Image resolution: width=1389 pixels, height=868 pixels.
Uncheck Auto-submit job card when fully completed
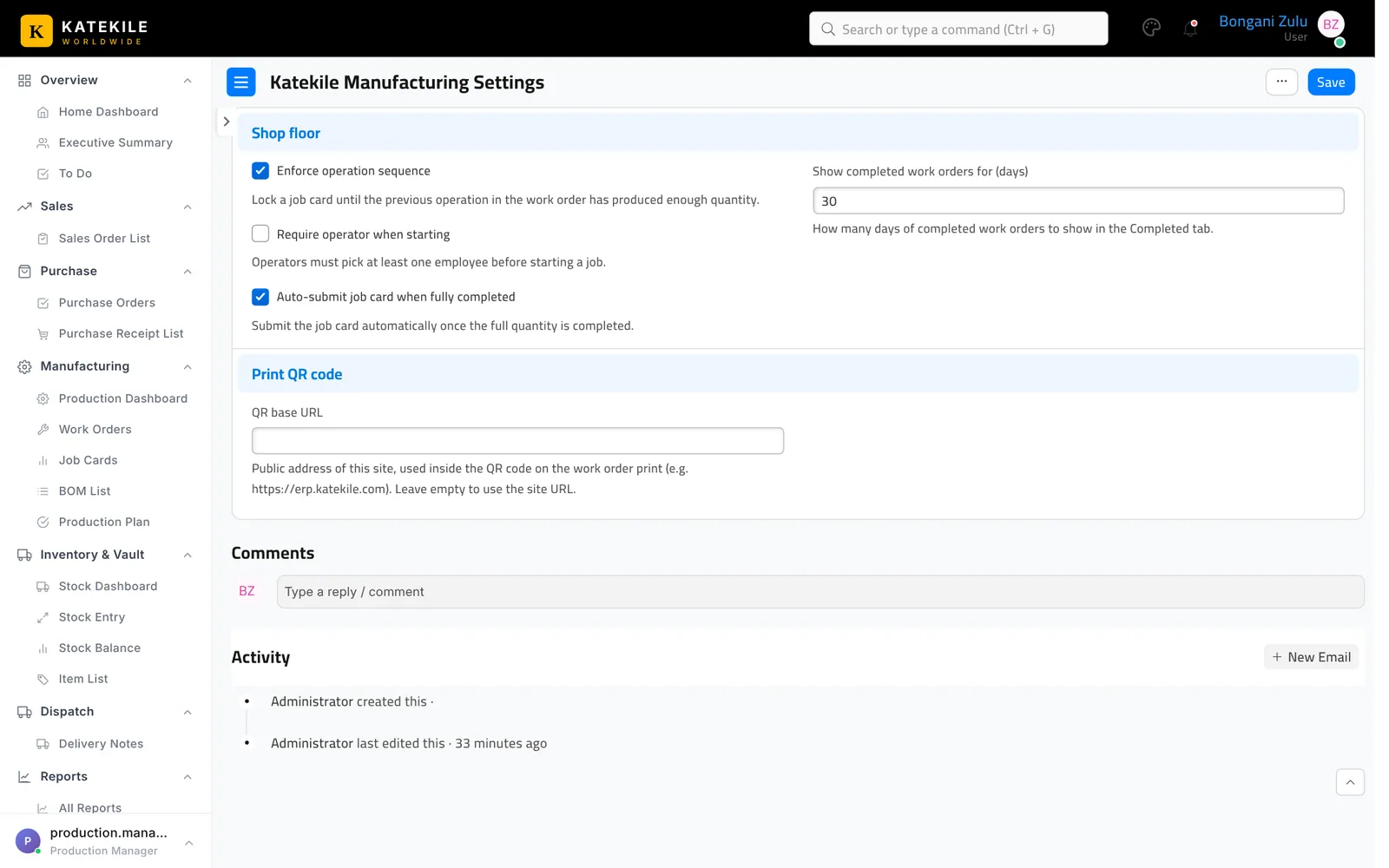pos(260,297)
